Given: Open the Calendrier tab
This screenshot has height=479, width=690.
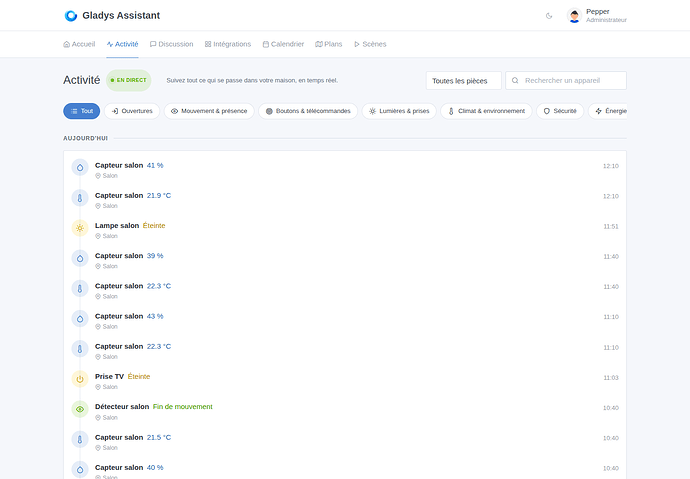Looking at the screenshot, I should click(283, 44).
